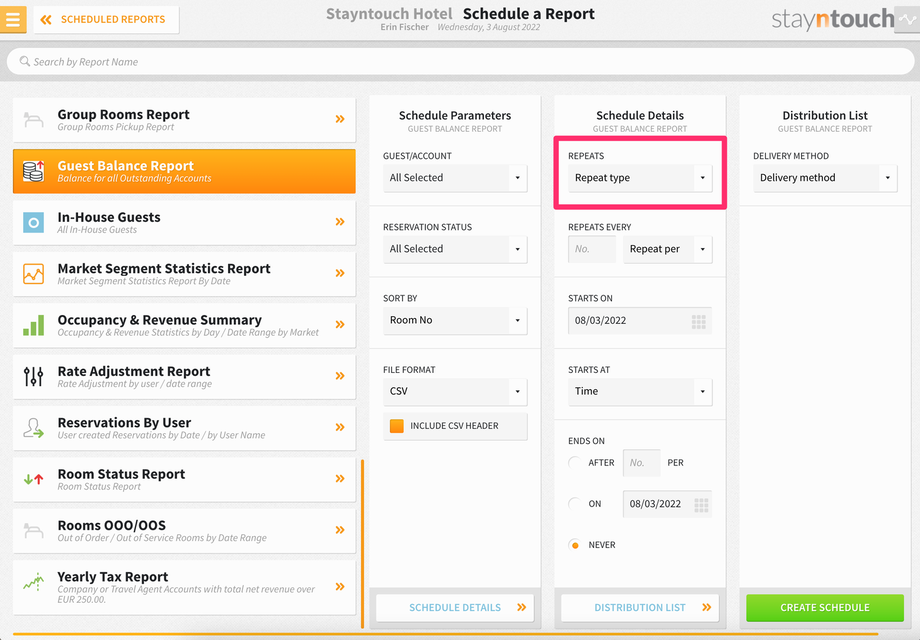
Task: Select the Room Status Report entry
Action: pyautogui.click(x=184, y=479)
